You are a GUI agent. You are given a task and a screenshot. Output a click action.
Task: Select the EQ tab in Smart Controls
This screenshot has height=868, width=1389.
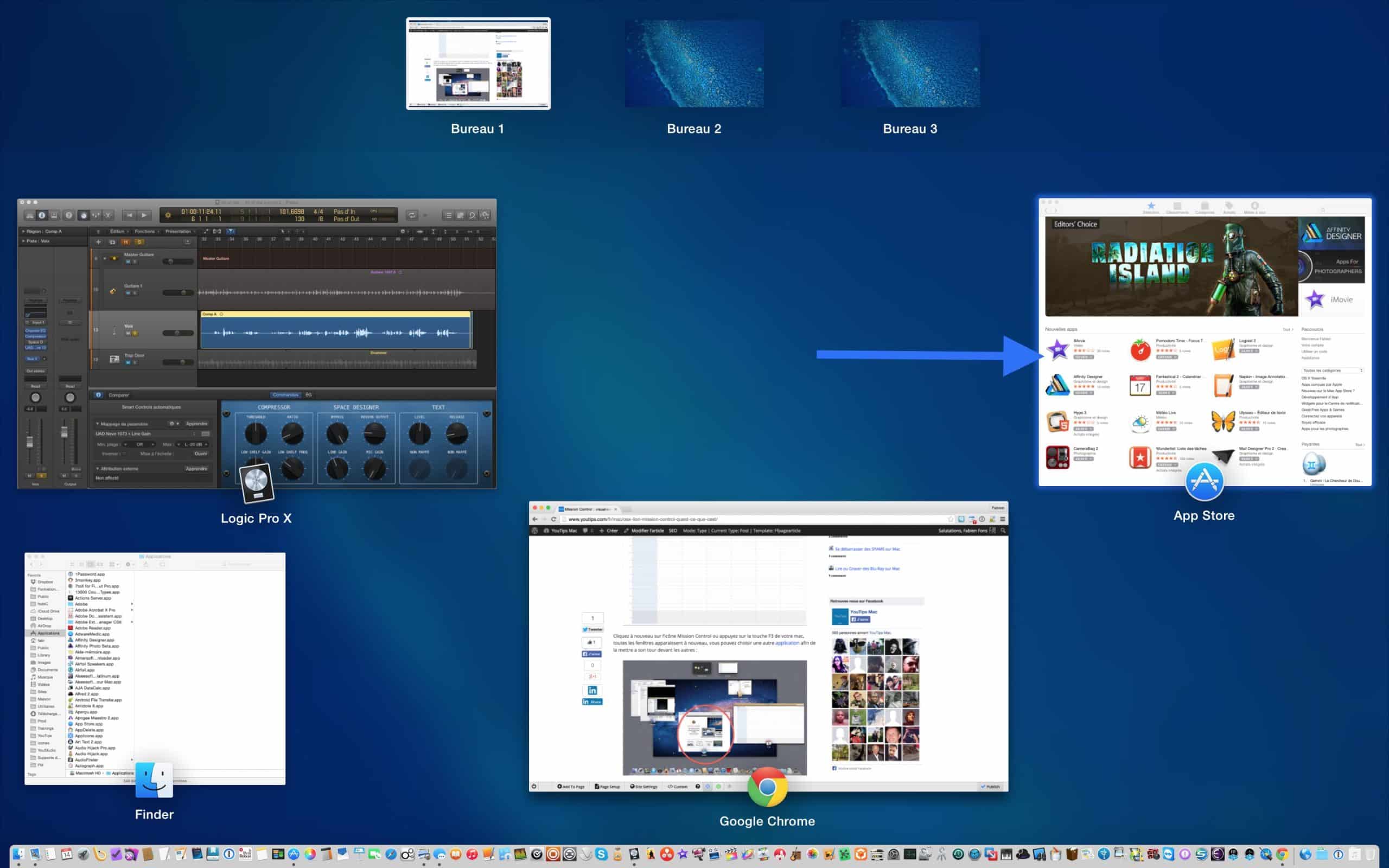[309, 395]
